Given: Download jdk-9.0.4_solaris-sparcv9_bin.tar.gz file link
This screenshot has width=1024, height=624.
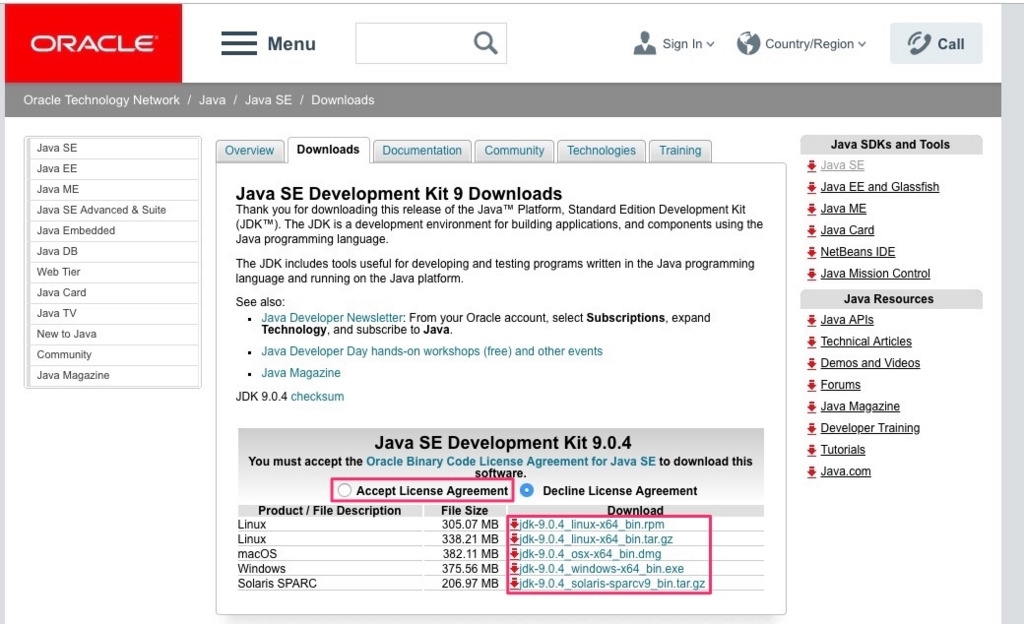Looking at the screenshot, I should tap(613, 584).
